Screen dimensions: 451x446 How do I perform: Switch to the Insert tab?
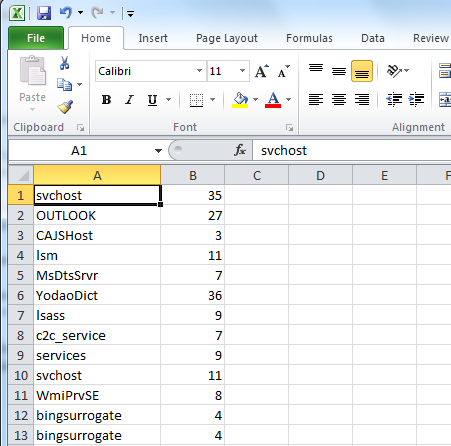pyautogui.click(x=153, y=38)
